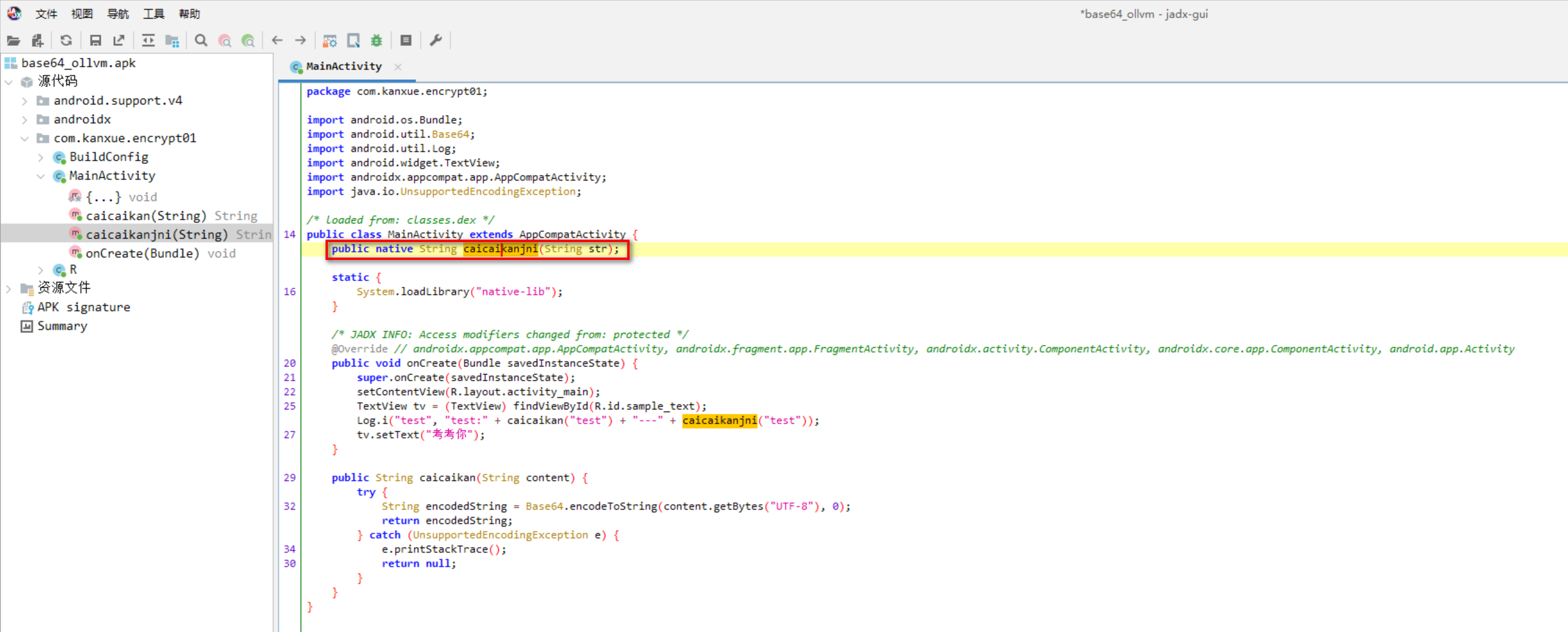Open text search magnifier icon

tap(201, 41)
